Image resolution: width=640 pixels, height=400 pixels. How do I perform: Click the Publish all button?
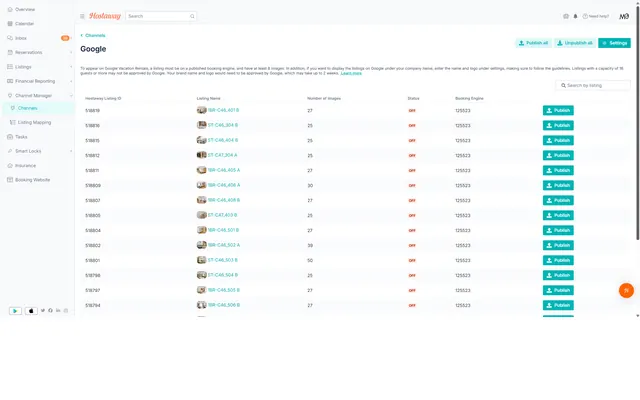[533, 43]
